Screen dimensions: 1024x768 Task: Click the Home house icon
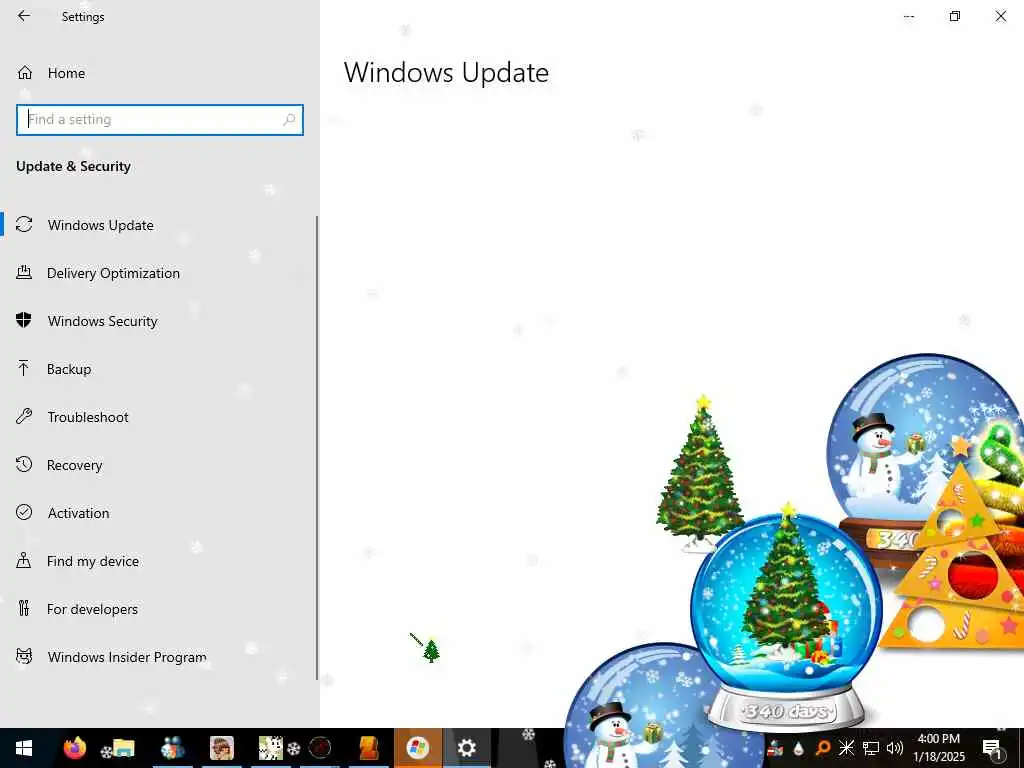pyautogui.click(x=25, y=72)
